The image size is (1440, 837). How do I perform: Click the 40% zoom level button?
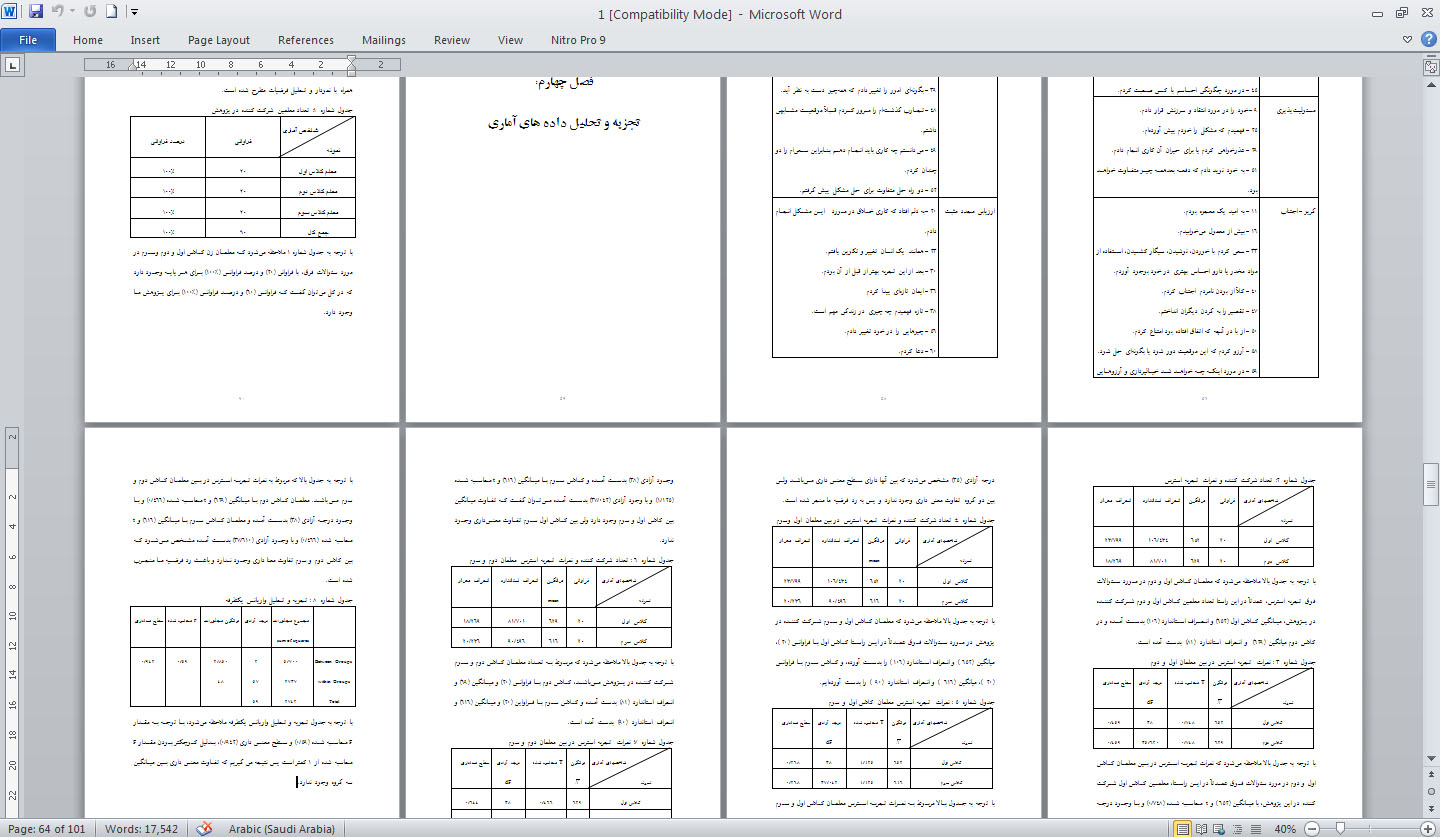pyautogui.click(x=1284, y=829)
